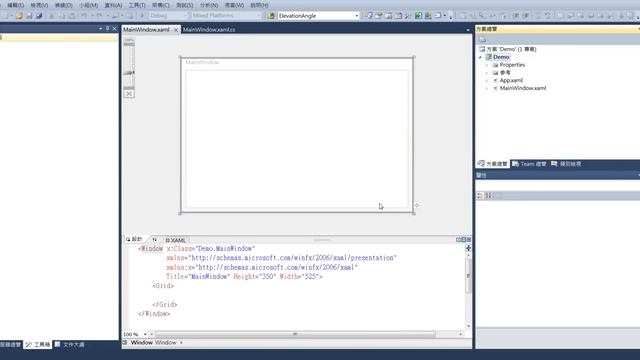Screen dimensions: 640x360
Task: Expand the MainWindow.xaml node in Solution Explorer
Action: click(487, 88)
